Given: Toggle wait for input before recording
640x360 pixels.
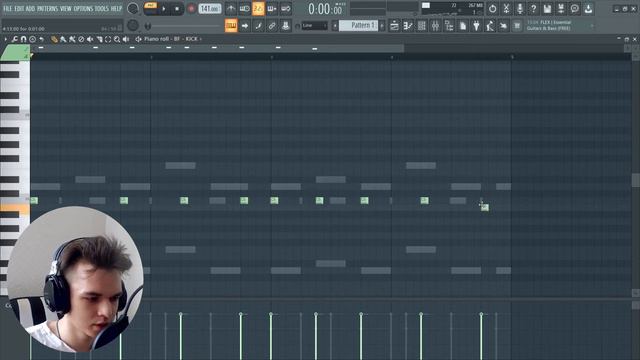Looking at the screenshot, I should coord(244,9).
